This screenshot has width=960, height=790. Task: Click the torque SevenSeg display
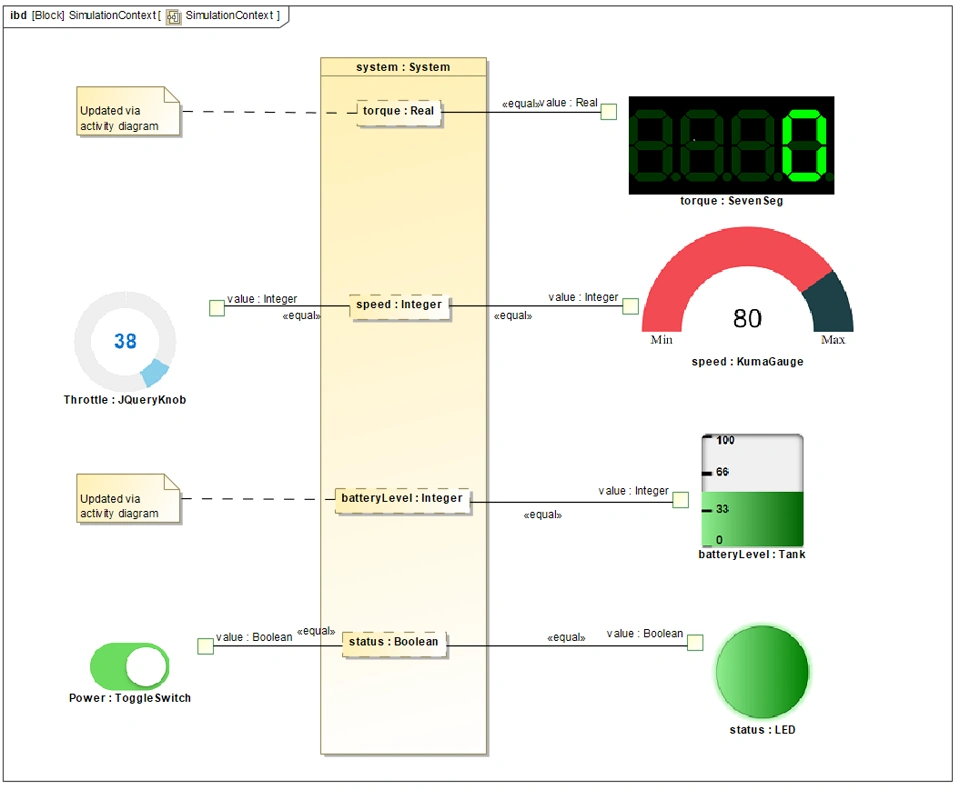(731, 145)
